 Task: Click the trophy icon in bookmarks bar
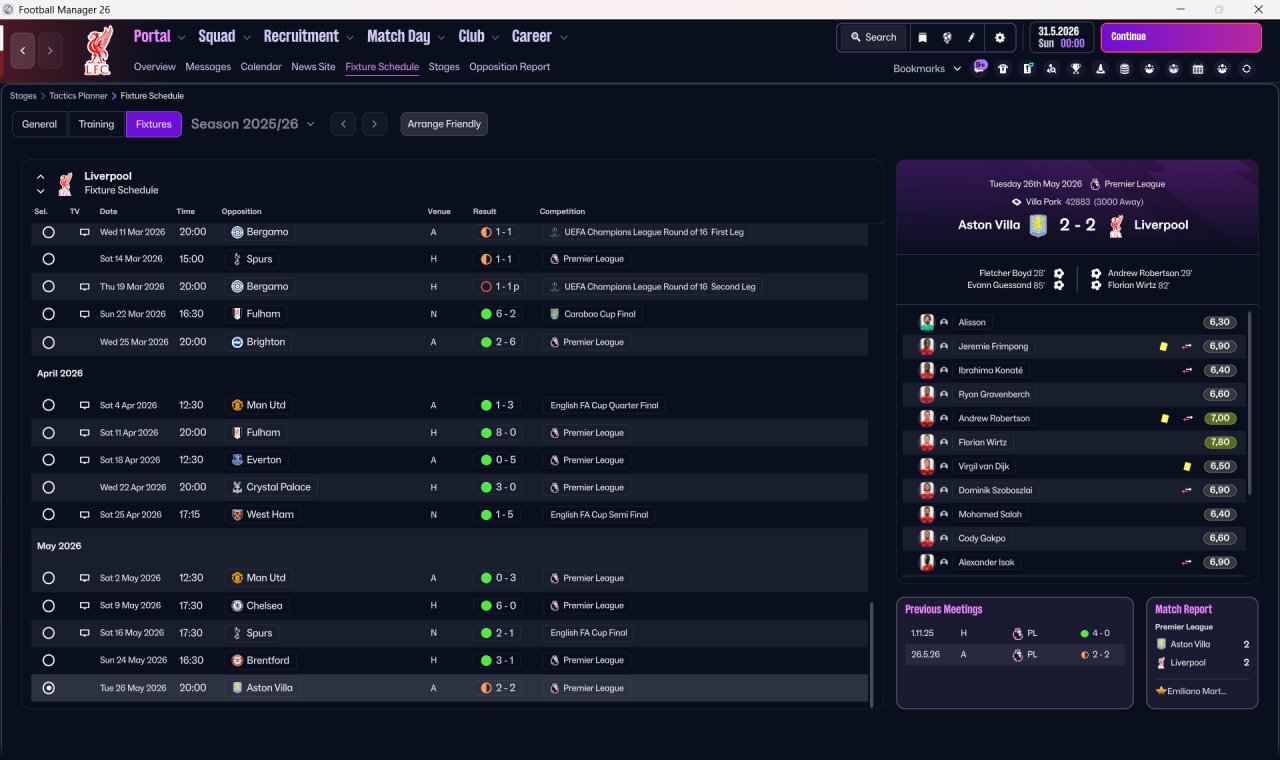[1076, 69]
